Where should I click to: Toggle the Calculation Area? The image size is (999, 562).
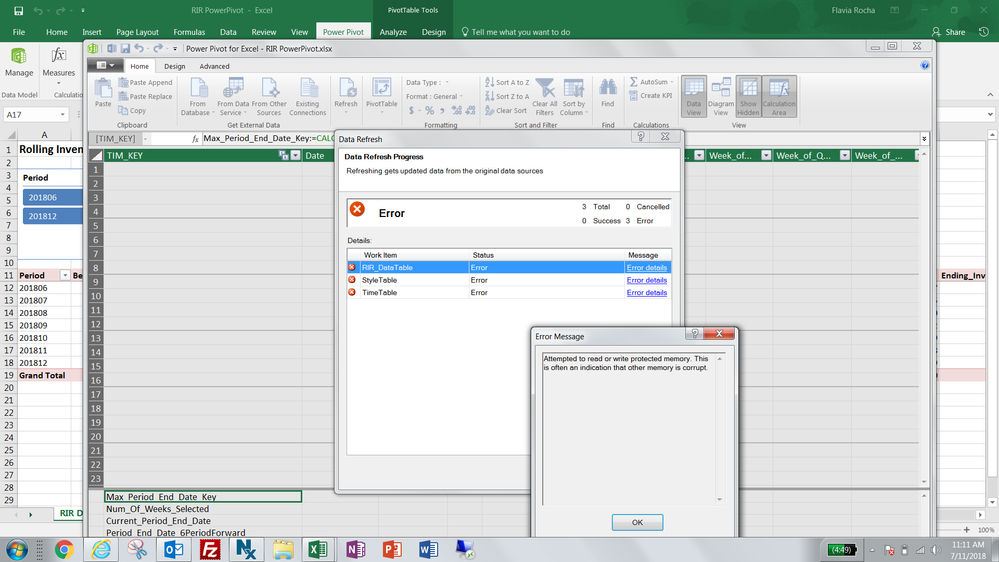[x=779, y=97]
